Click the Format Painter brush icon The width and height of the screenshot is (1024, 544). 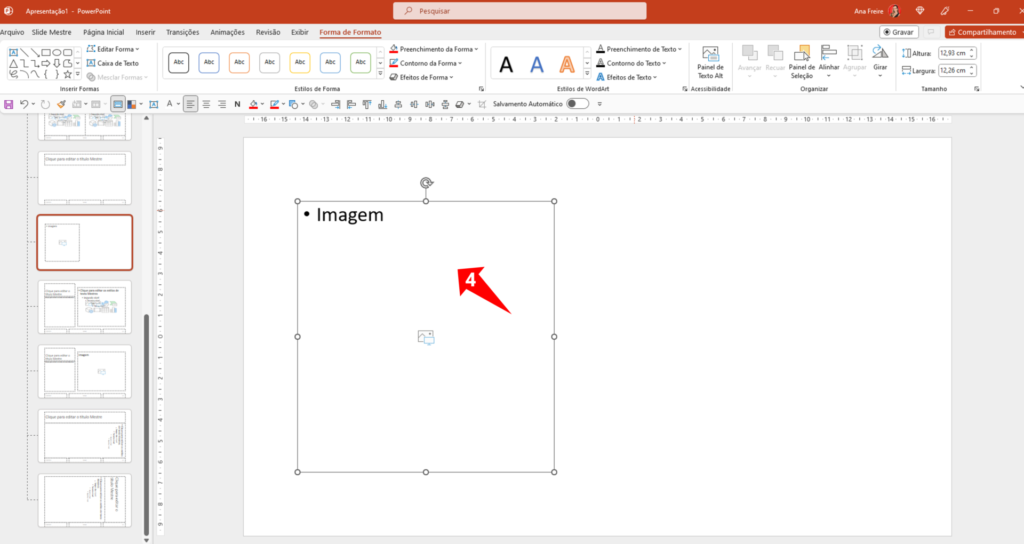[x=61, y=104]
